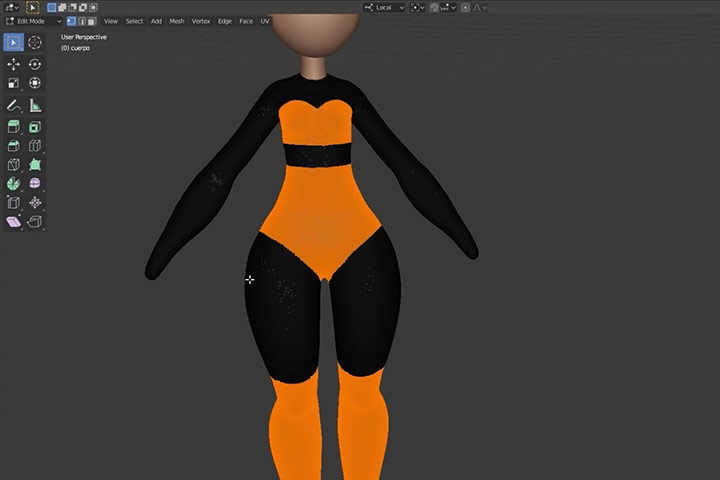
Task: Set selection mode to Intersect
Action: point(93,7)
